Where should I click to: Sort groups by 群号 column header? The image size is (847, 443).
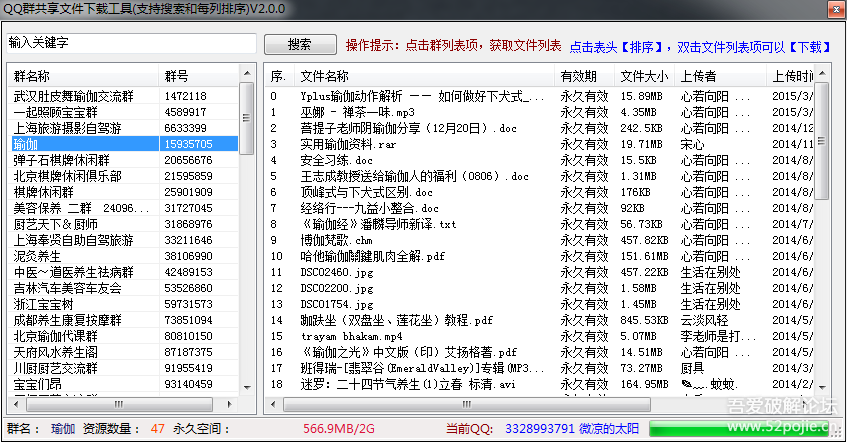[x=197, y=76]
